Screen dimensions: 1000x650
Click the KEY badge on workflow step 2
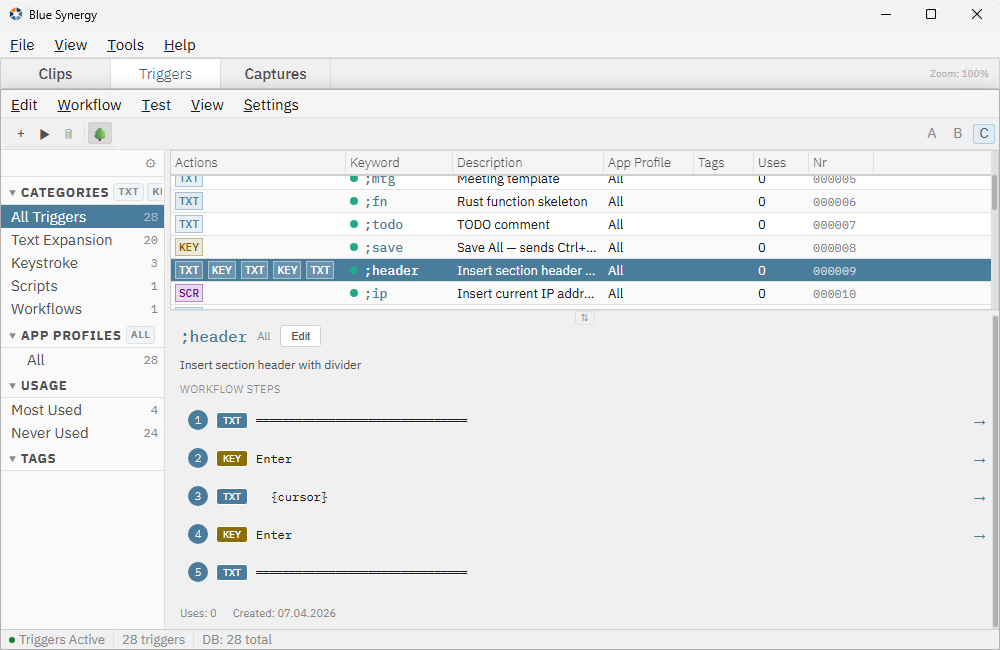(231, 458)
